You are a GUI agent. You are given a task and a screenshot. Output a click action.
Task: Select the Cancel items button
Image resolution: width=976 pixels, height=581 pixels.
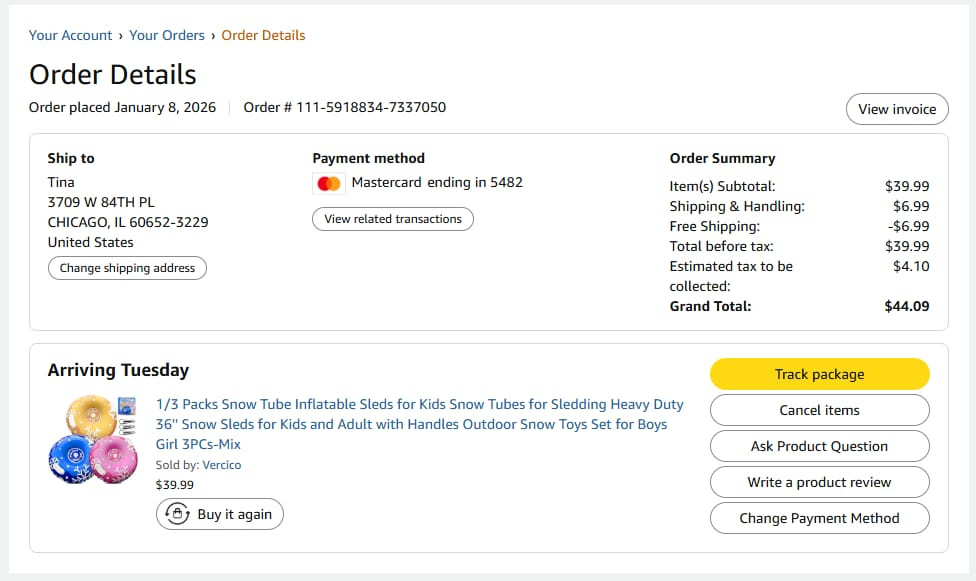(819, 410)
